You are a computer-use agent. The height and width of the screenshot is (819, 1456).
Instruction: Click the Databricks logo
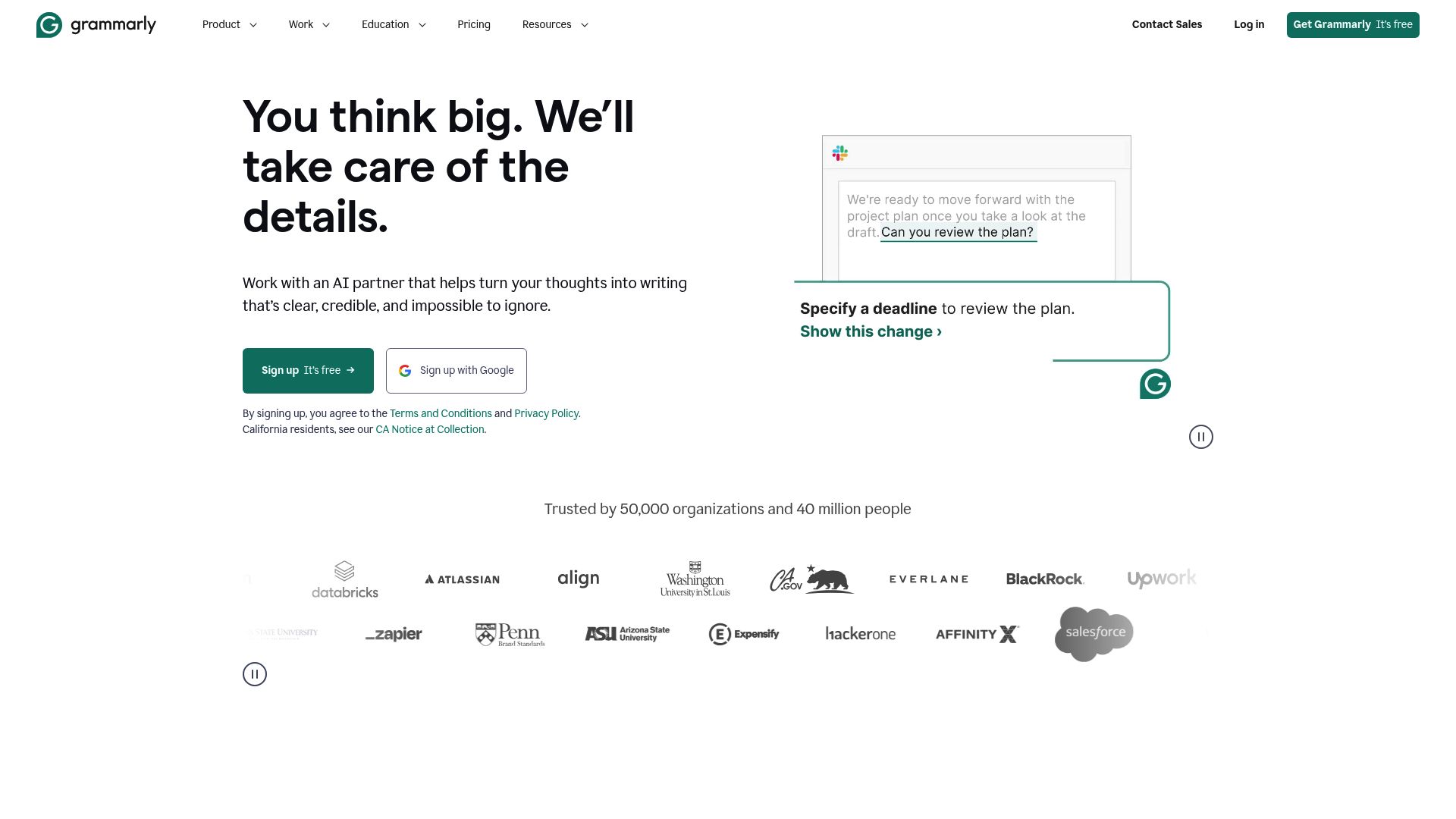(345, 579)
